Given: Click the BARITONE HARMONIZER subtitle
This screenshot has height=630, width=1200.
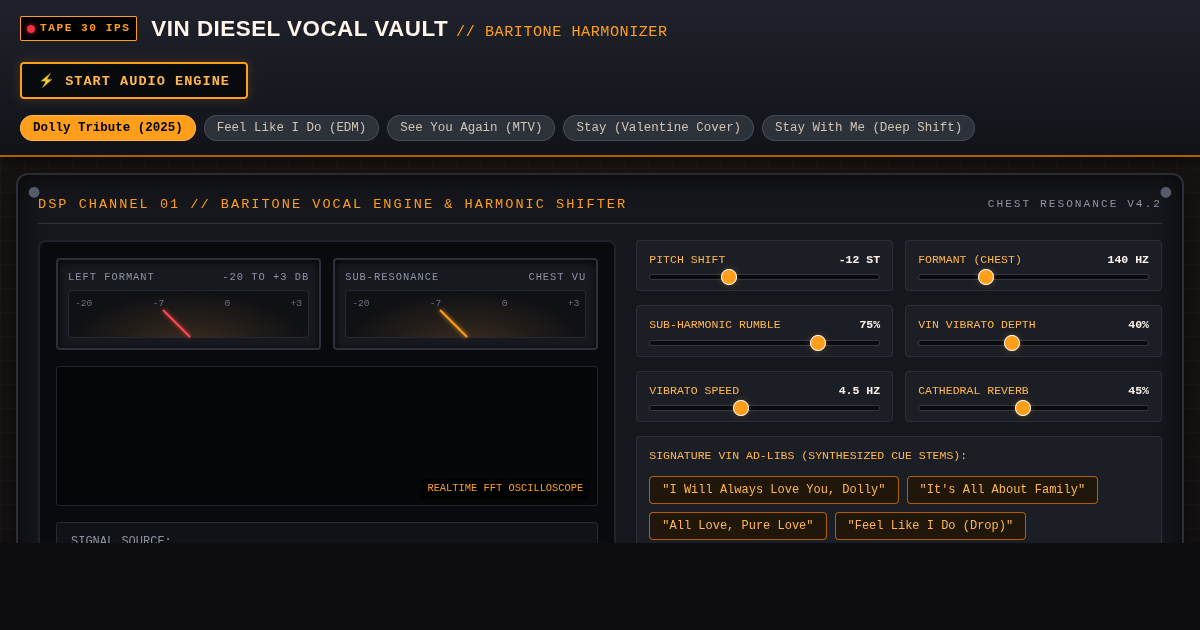Looking at the screenshot, I should (562, 32).
